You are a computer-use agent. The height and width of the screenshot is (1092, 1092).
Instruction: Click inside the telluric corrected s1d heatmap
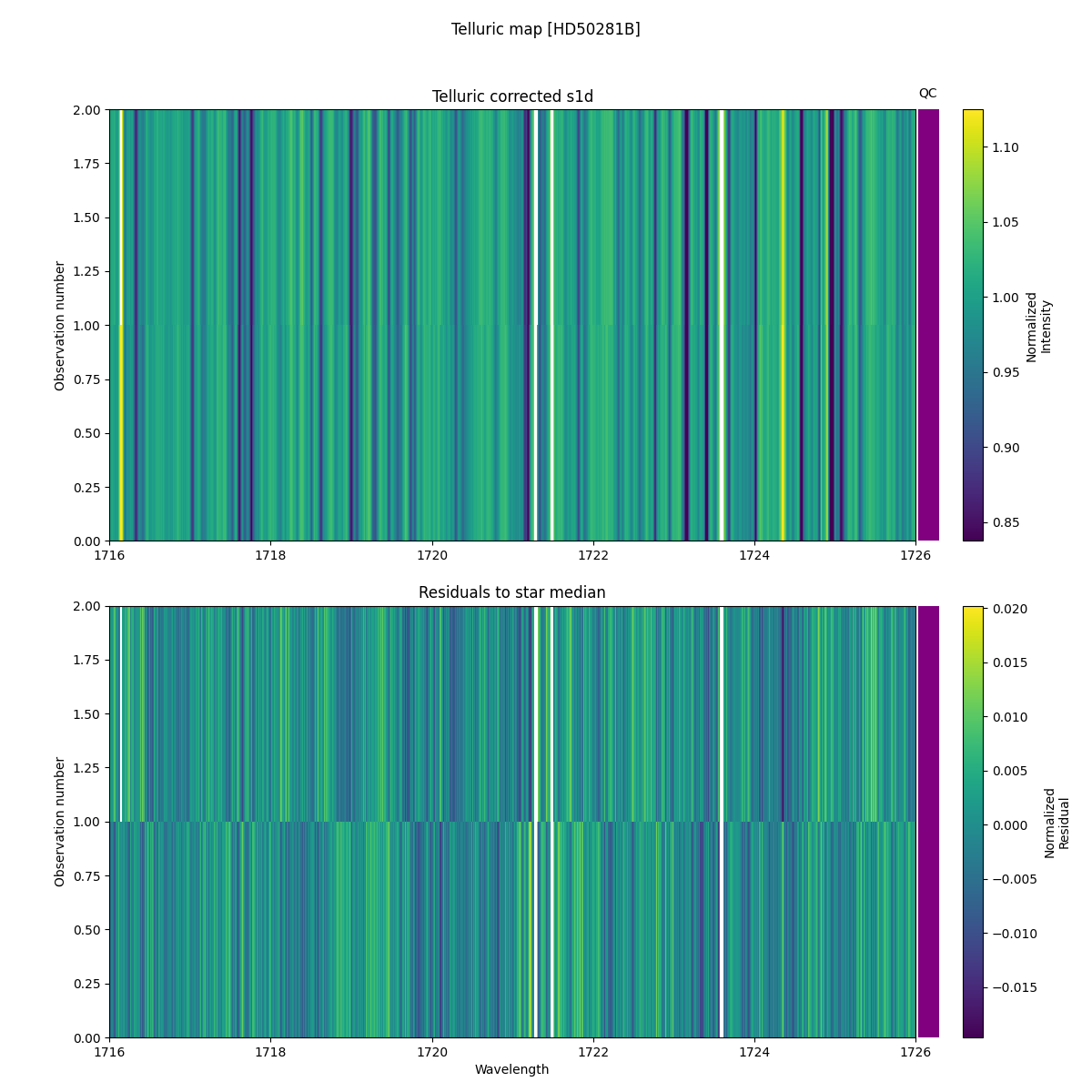512,325
